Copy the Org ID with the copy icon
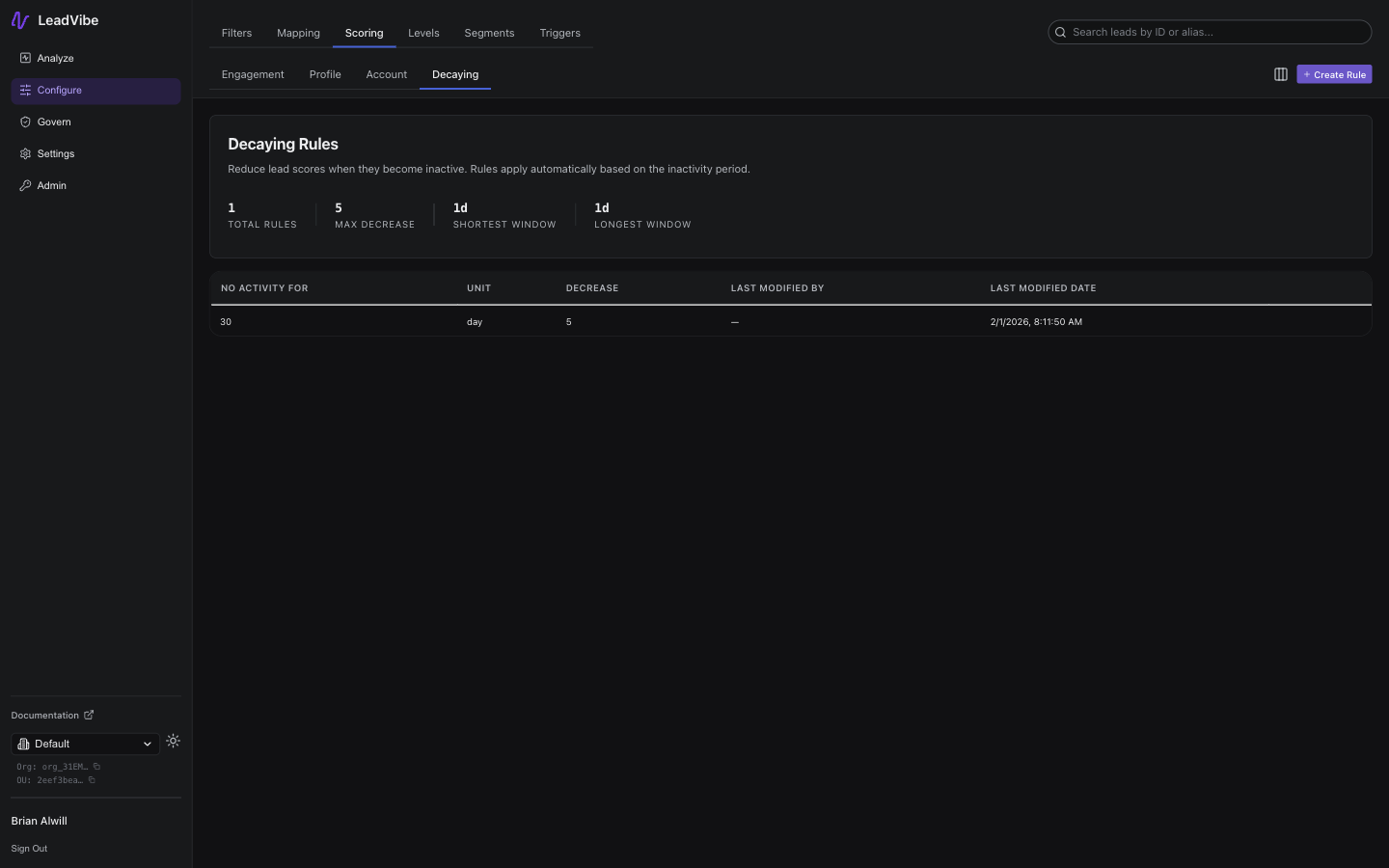This screenshot has width=1389, height=868. tap(95, 766)
